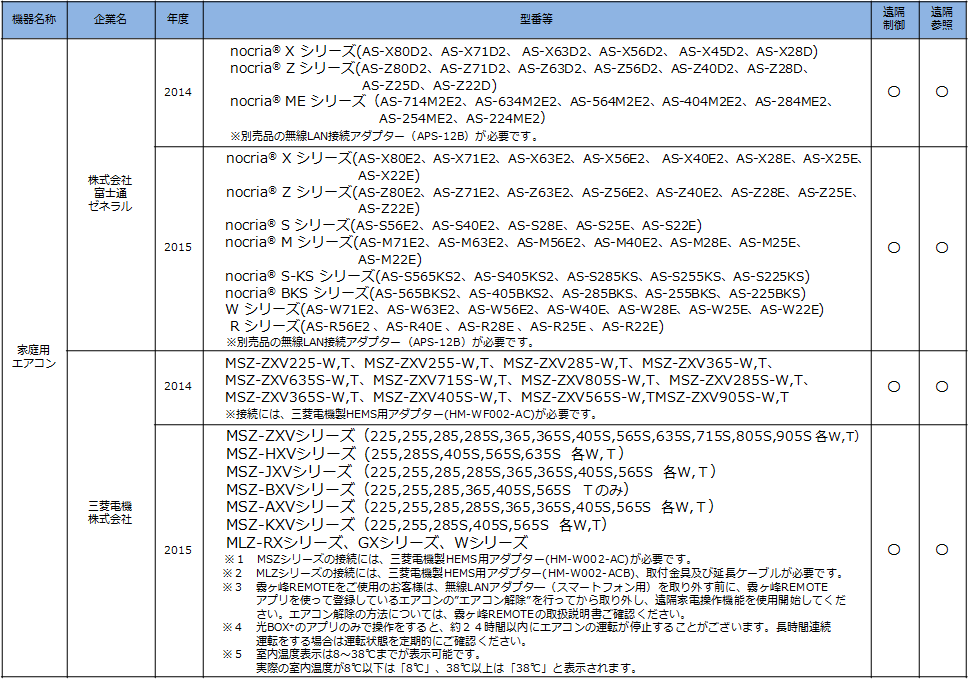The width and height of the screenshot is (968, 679).
Task: Click the nocria Z line starting AS-Z80E2
Action: (x=542, y=193)
